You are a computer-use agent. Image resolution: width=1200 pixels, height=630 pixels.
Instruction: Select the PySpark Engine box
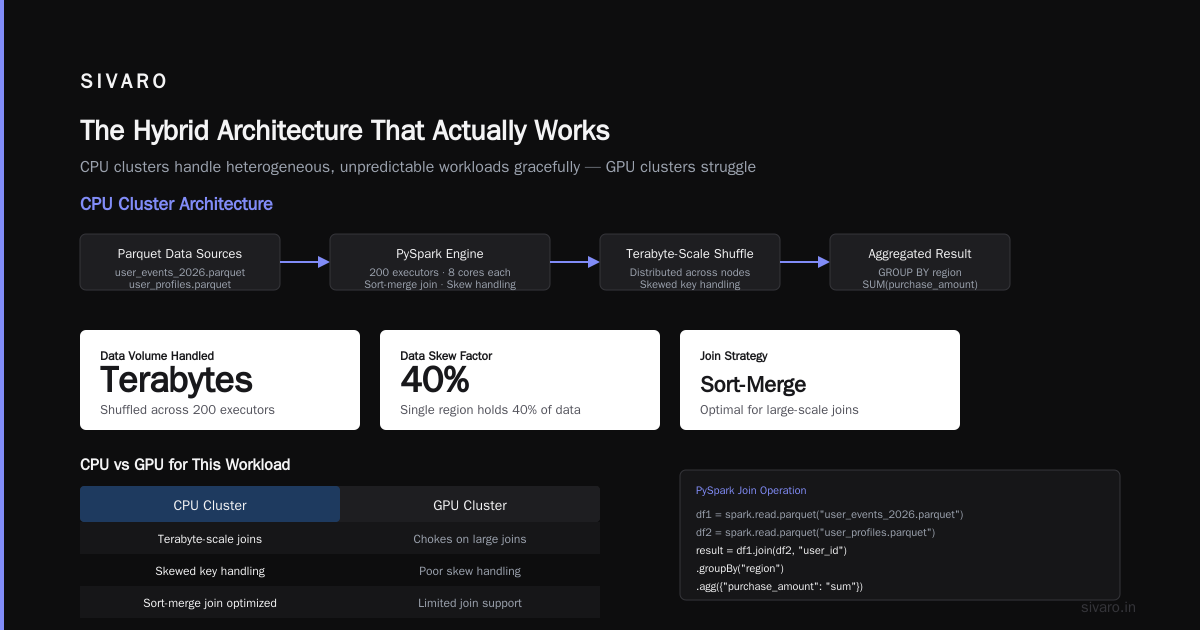(440, 262)
